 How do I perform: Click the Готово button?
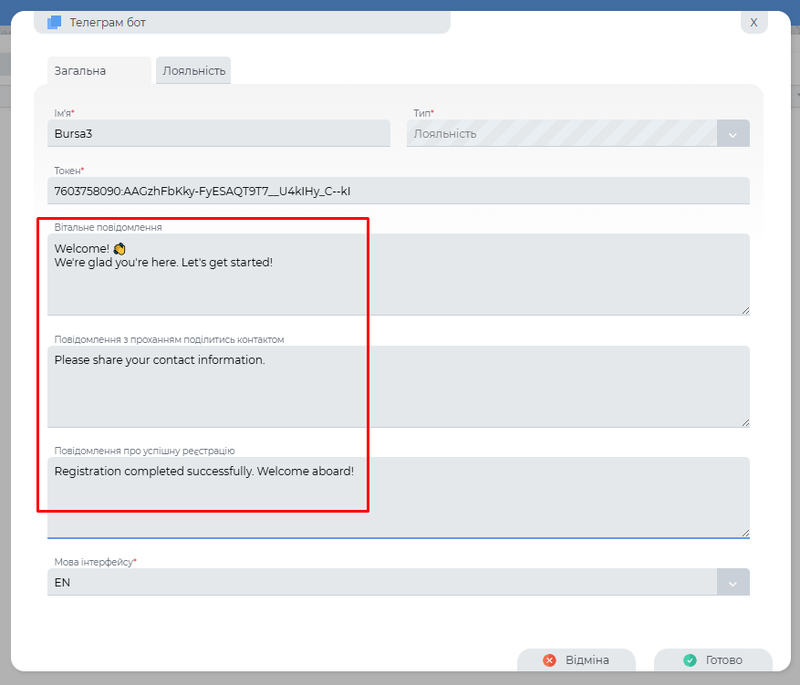pyautogui.click(x=714, y=660)
